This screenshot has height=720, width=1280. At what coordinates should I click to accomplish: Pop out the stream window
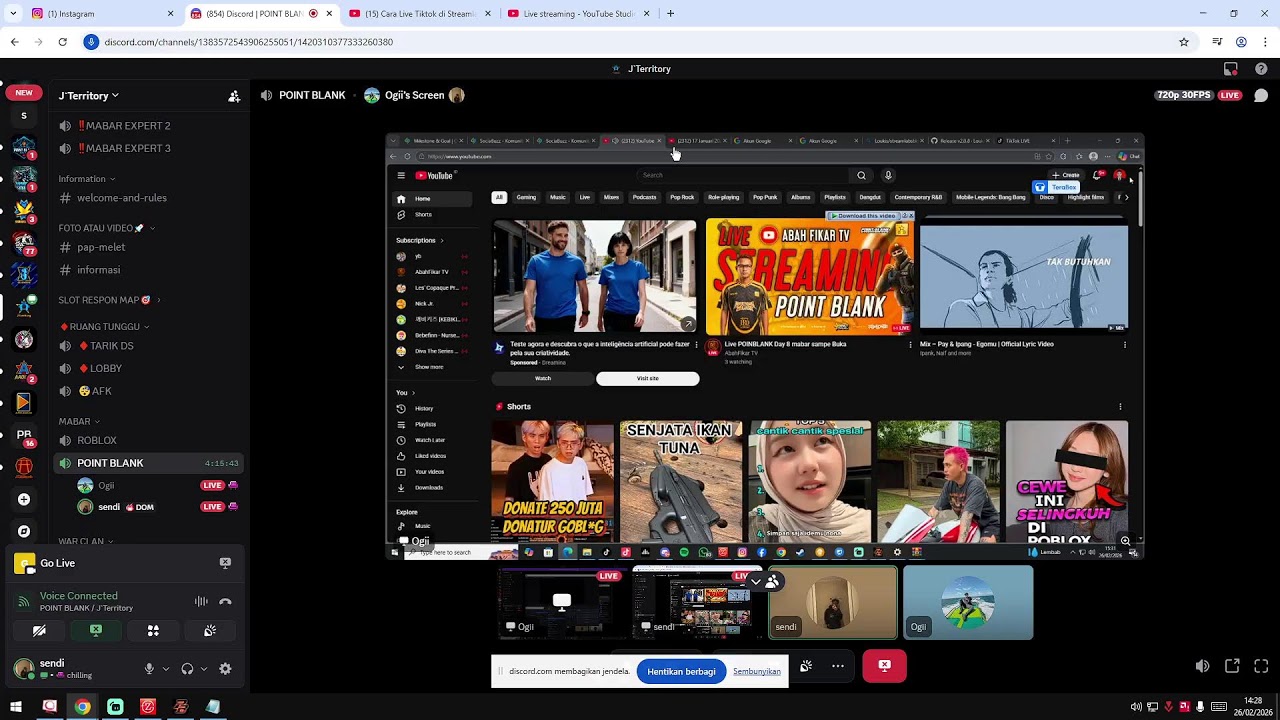coord(1232,666)
